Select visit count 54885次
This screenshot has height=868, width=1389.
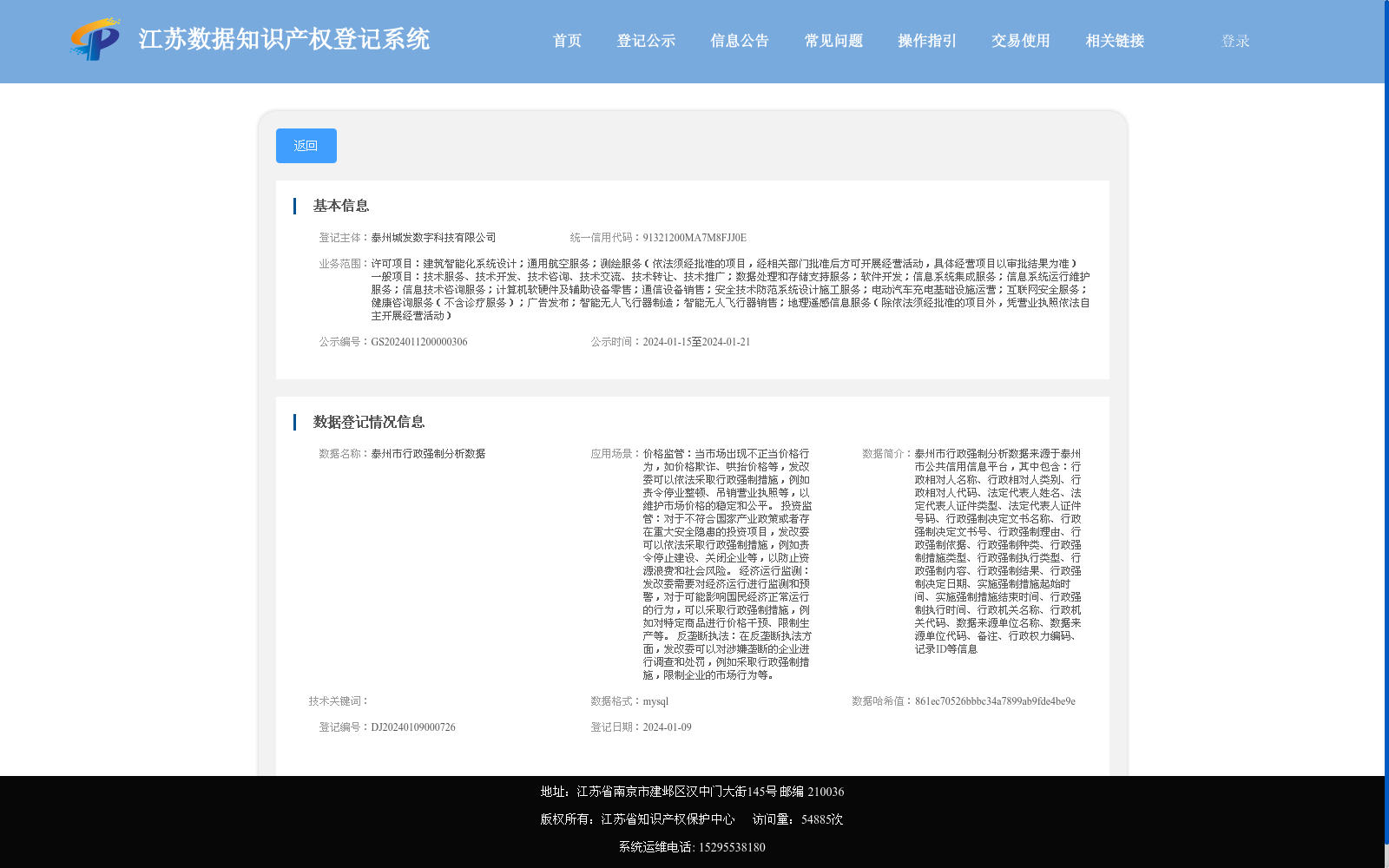822,819
